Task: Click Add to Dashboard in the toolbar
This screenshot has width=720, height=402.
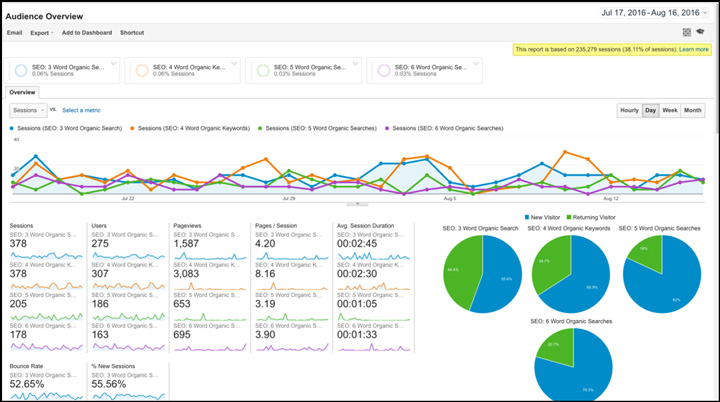Action: 87,33
